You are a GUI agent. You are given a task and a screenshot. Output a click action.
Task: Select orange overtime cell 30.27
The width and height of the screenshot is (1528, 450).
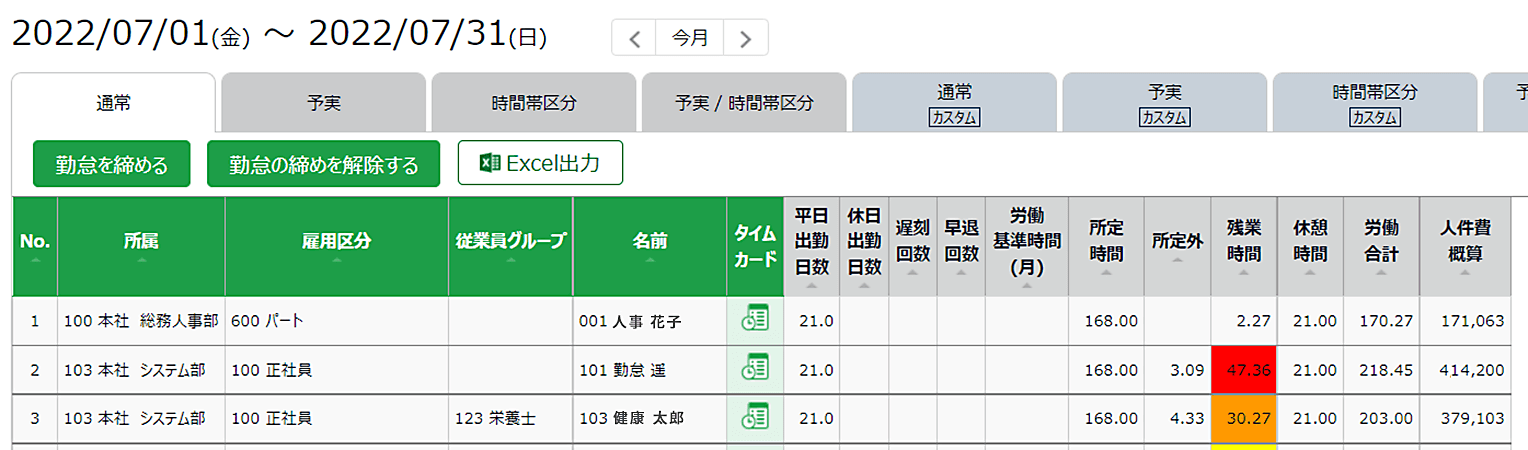1244,418
